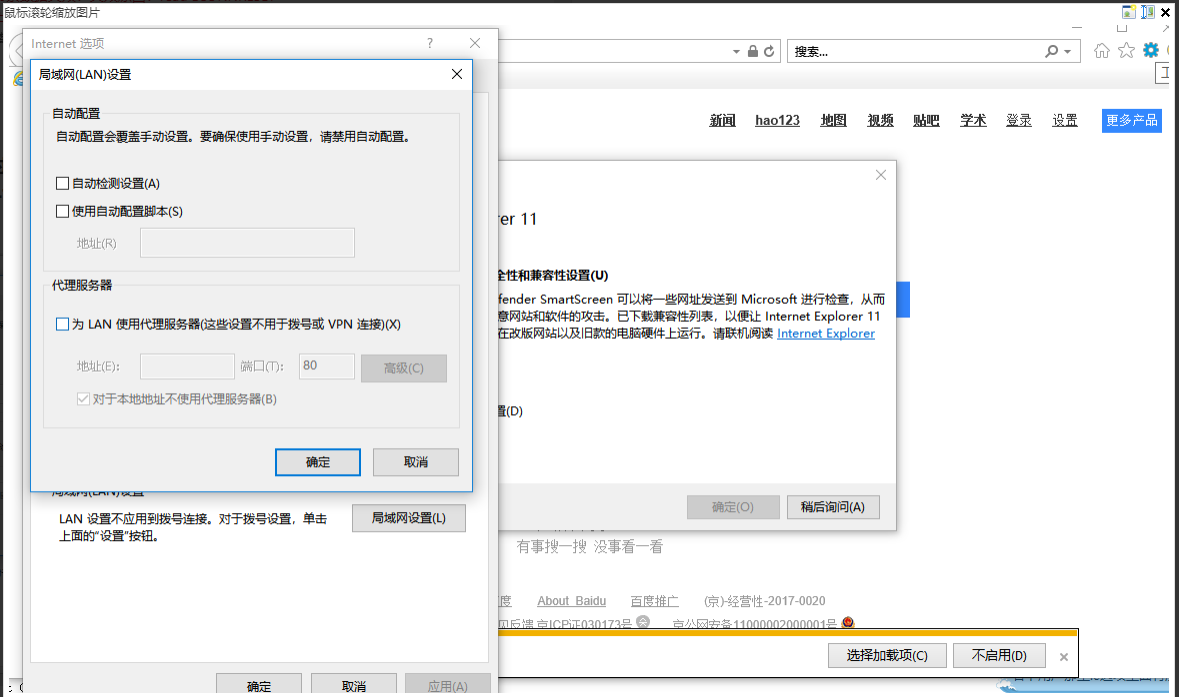
Task: Click the image viewer fit-to-window icon
Action: coord(1147,12)
